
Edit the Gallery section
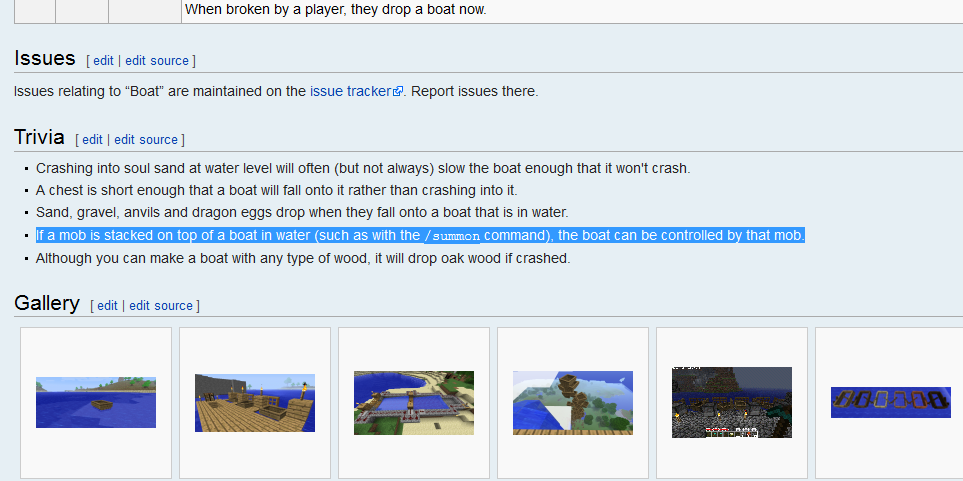tap(107, 305)
